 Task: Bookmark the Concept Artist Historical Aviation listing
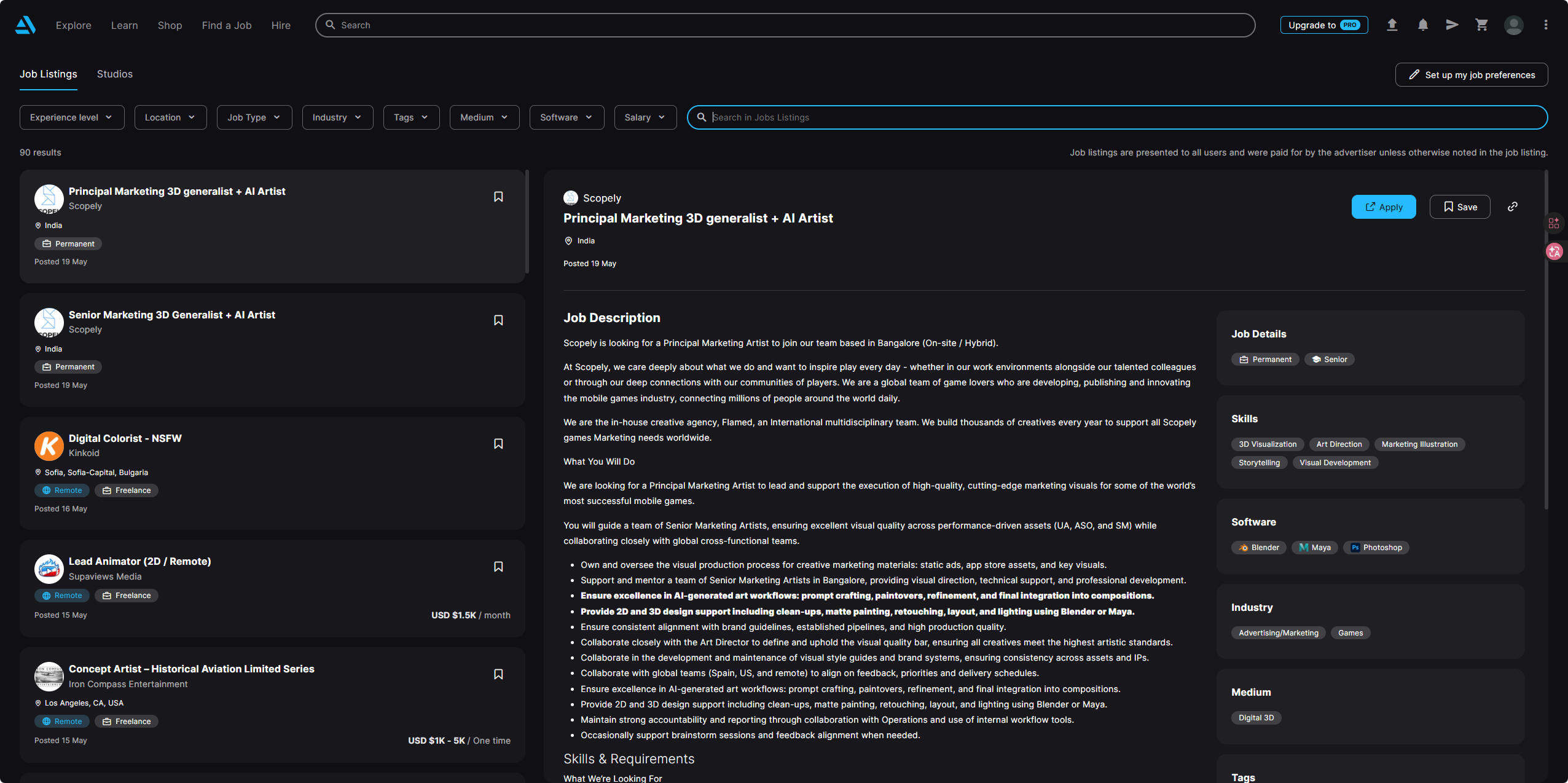pyautogui.click(x=498, y=674)
